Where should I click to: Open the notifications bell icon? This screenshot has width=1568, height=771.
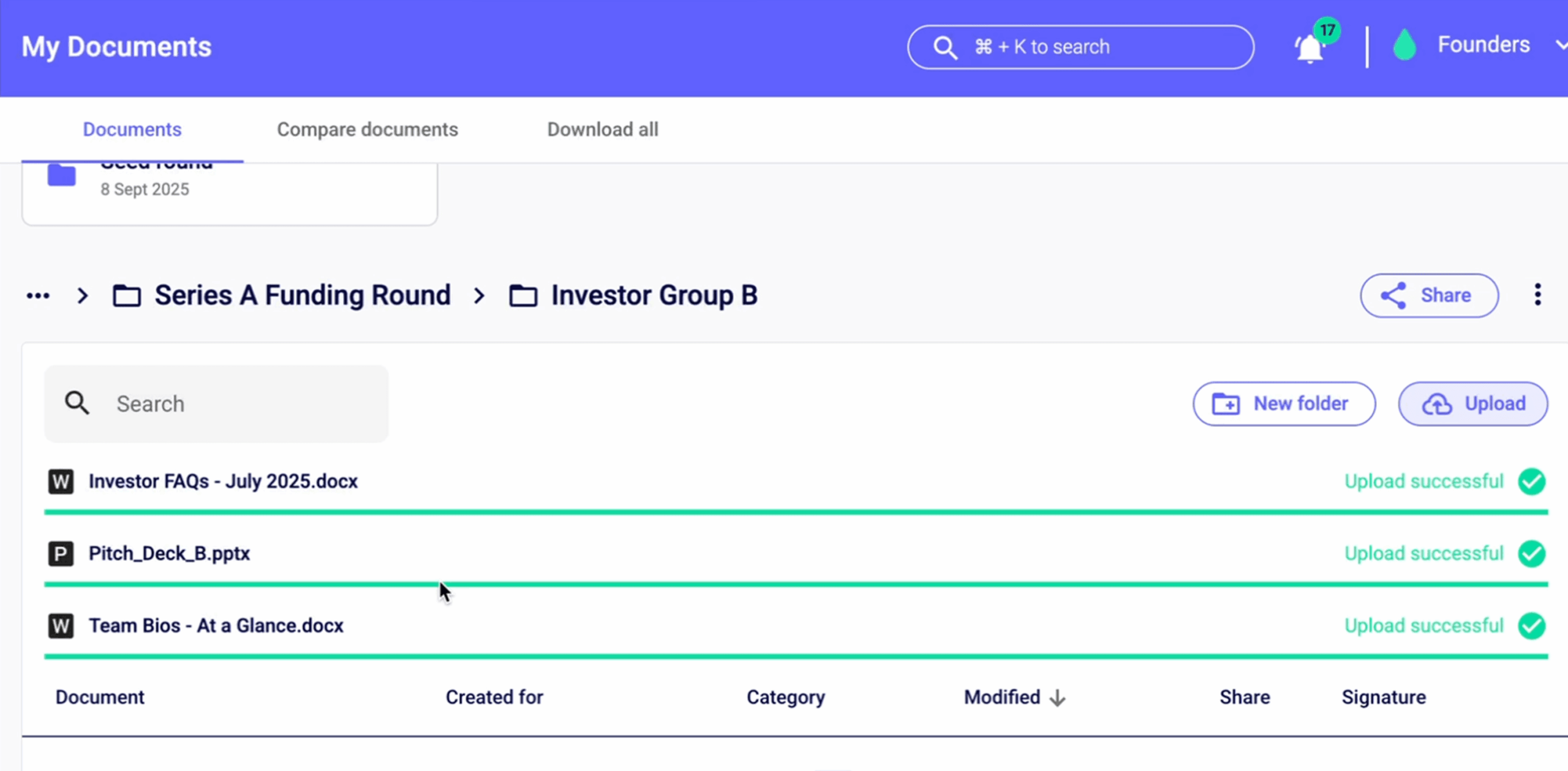point(1310,48)
